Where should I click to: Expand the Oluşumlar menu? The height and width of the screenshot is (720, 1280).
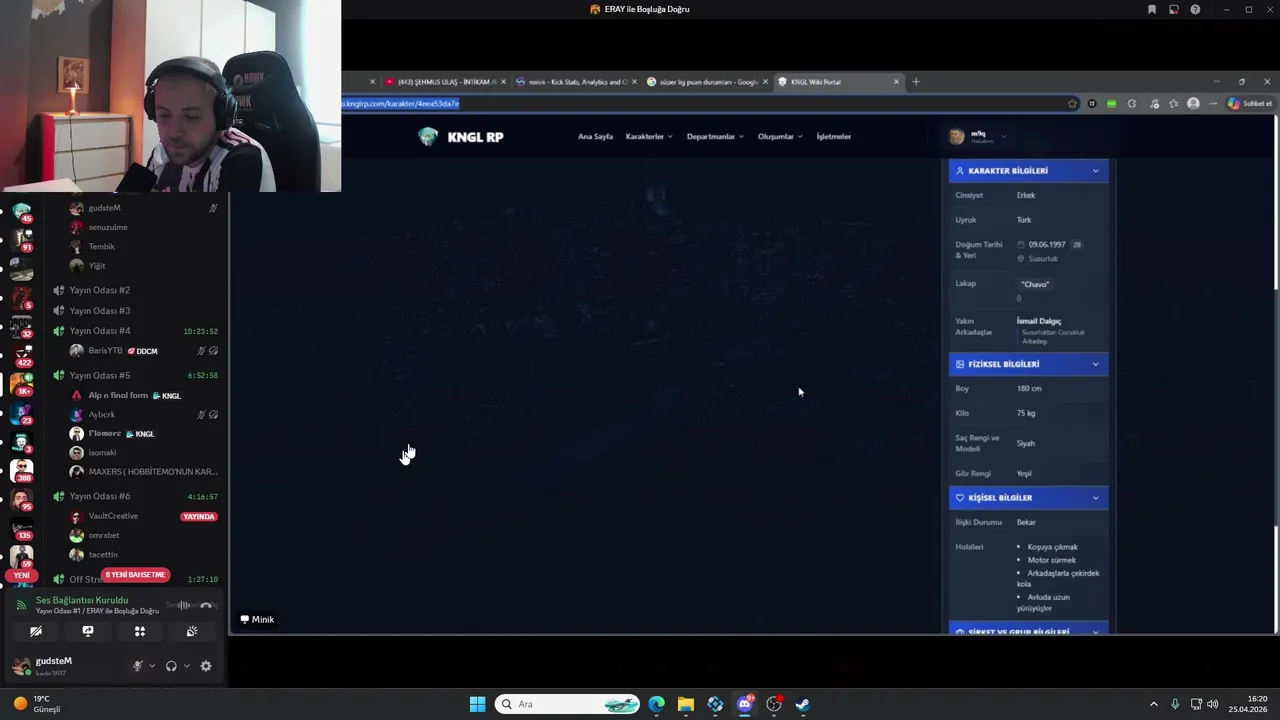[780, 137]
